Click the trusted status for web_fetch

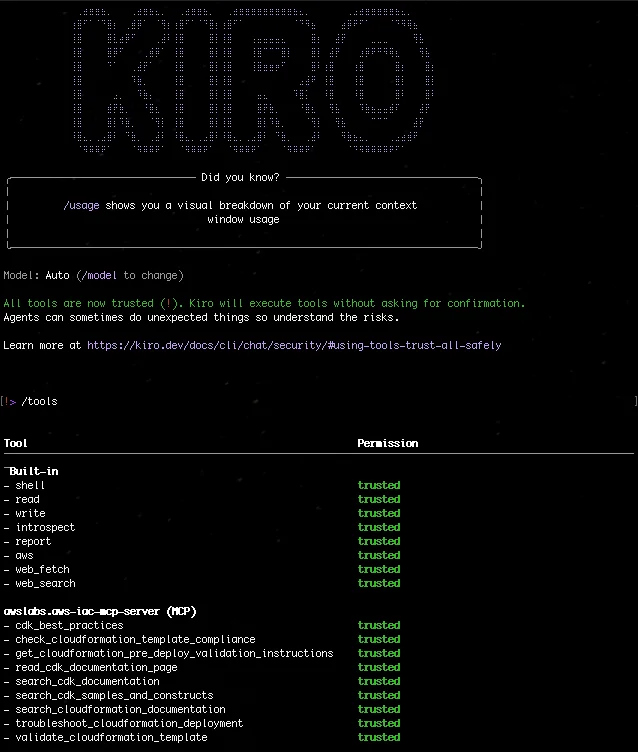tap(379, 569)
